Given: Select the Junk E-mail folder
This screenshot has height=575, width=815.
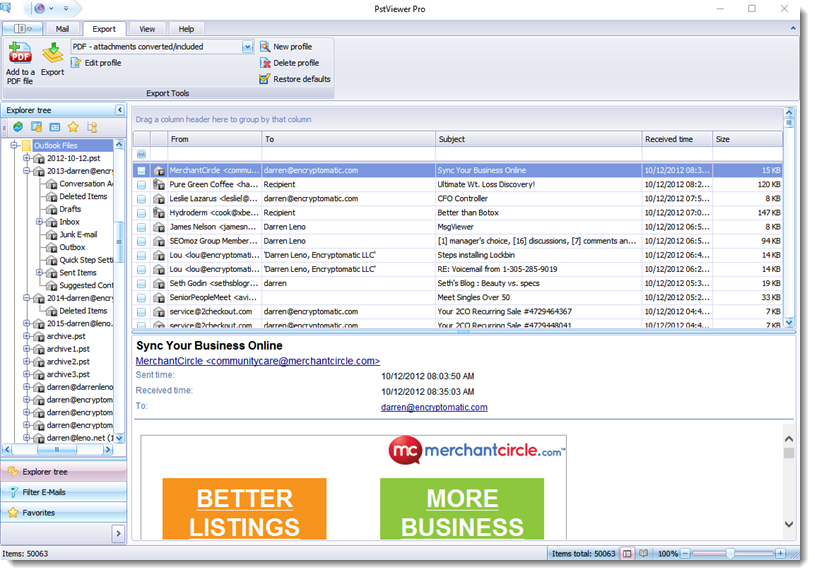Looking at the screenshot, I should pos(78,235).
